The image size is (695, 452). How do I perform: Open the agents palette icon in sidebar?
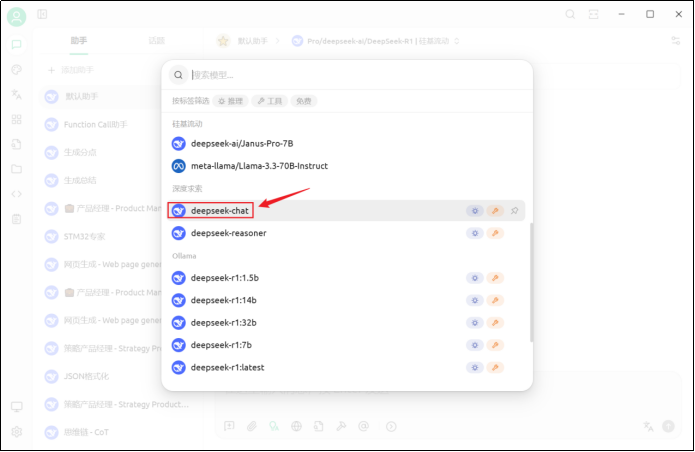coord(16,70)
